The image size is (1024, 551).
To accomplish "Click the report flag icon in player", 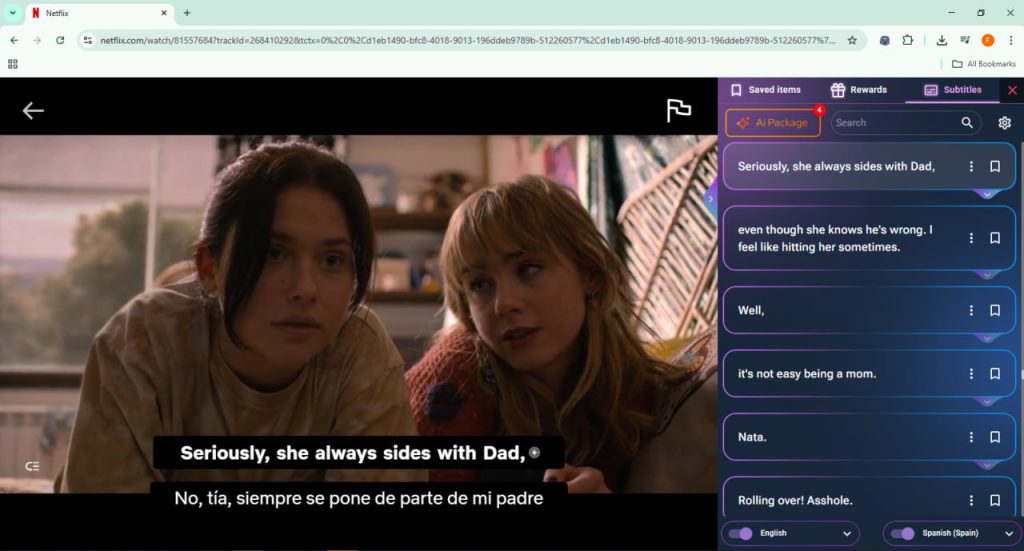I will pyautogui.click(x=679, y=110).
